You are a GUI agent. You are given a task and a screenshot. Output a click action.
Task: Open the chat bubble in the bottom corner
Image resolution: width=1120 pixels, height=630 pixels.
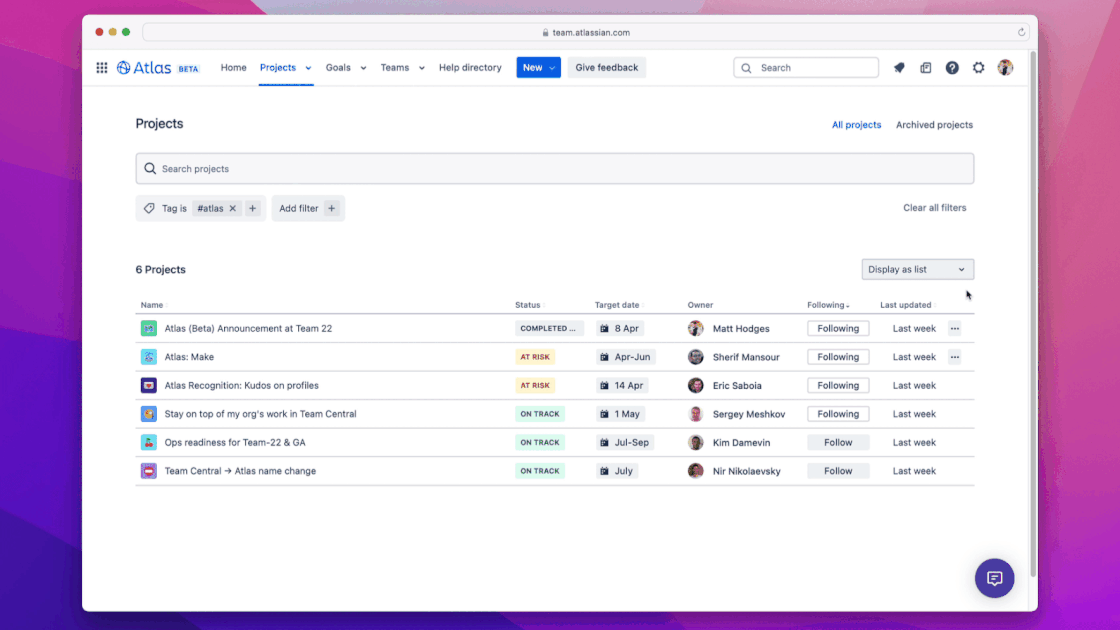tap(994, 578)
